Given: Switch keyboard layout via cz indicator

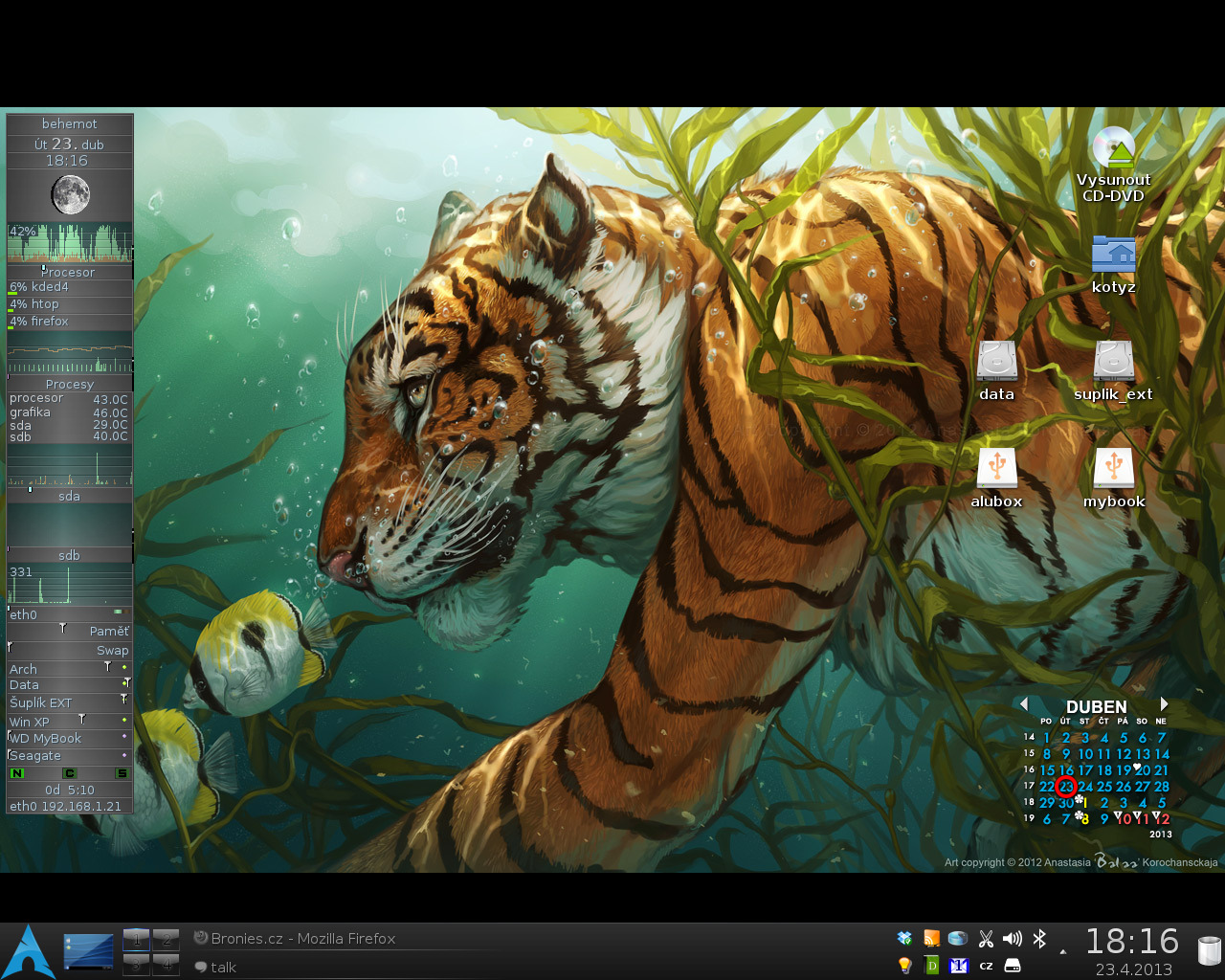Looking at the screenshot, I should pyautogui.click(x=986, y=966).
